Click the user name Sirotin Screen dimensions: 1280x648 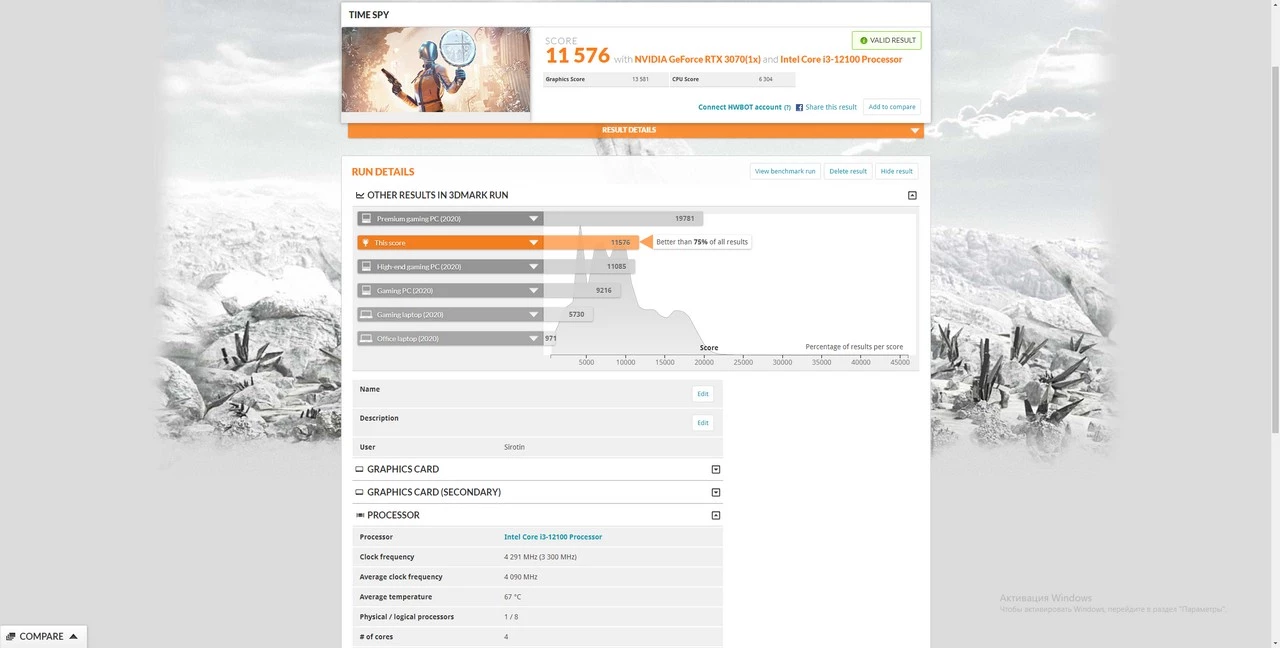click(514, 447)
